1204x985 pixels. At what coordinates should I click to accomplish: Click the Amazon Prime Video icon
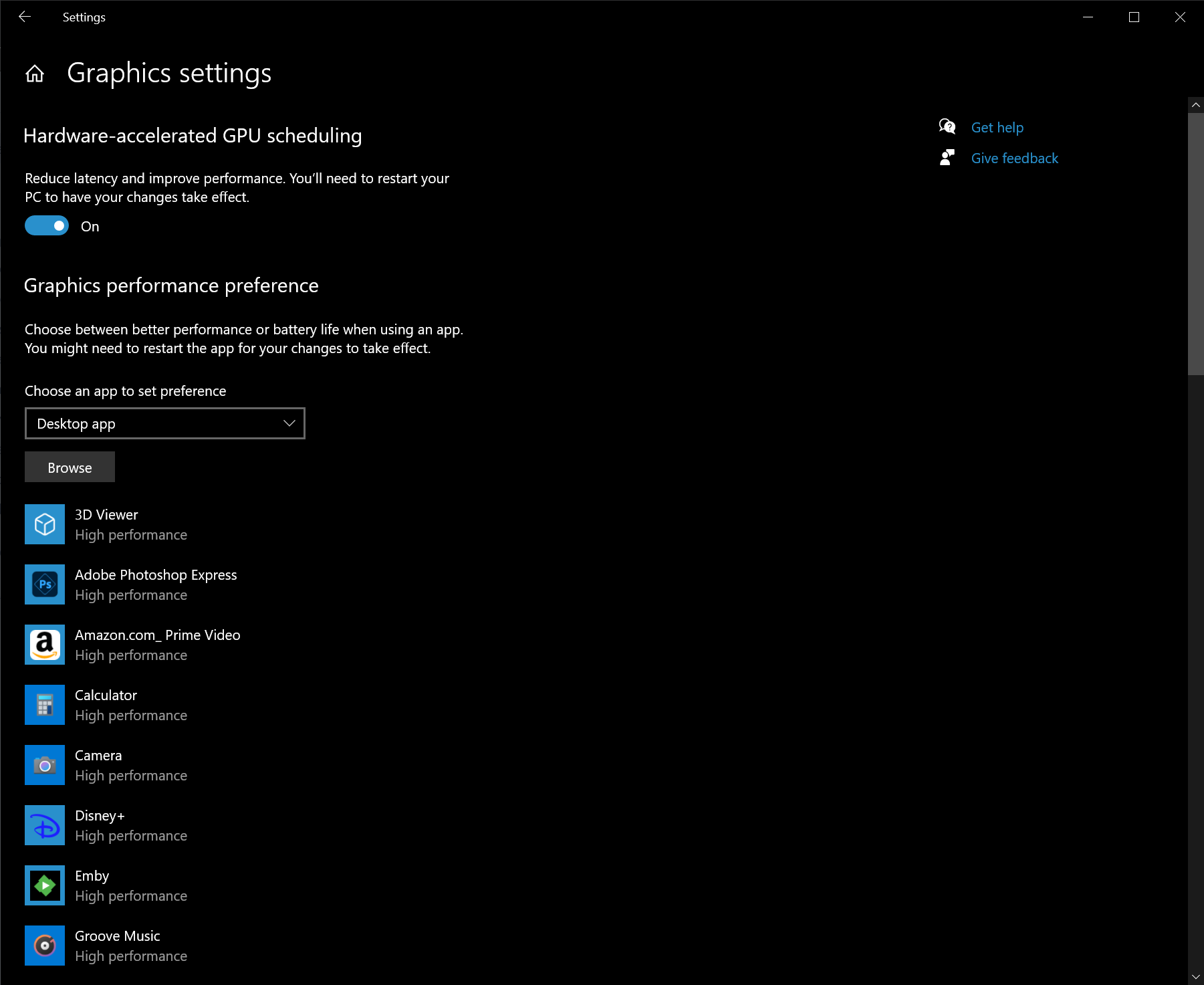pos(45,645)
